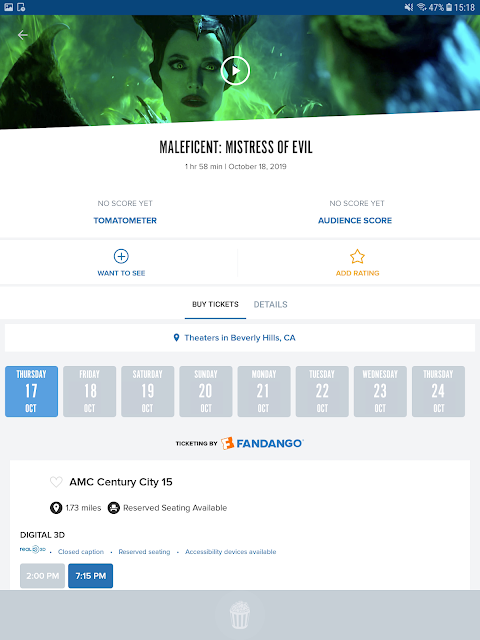The width and height of the screenshot is (480, 640).
Task: Select Thursday 24 Oct
Action: pos(438,391)
